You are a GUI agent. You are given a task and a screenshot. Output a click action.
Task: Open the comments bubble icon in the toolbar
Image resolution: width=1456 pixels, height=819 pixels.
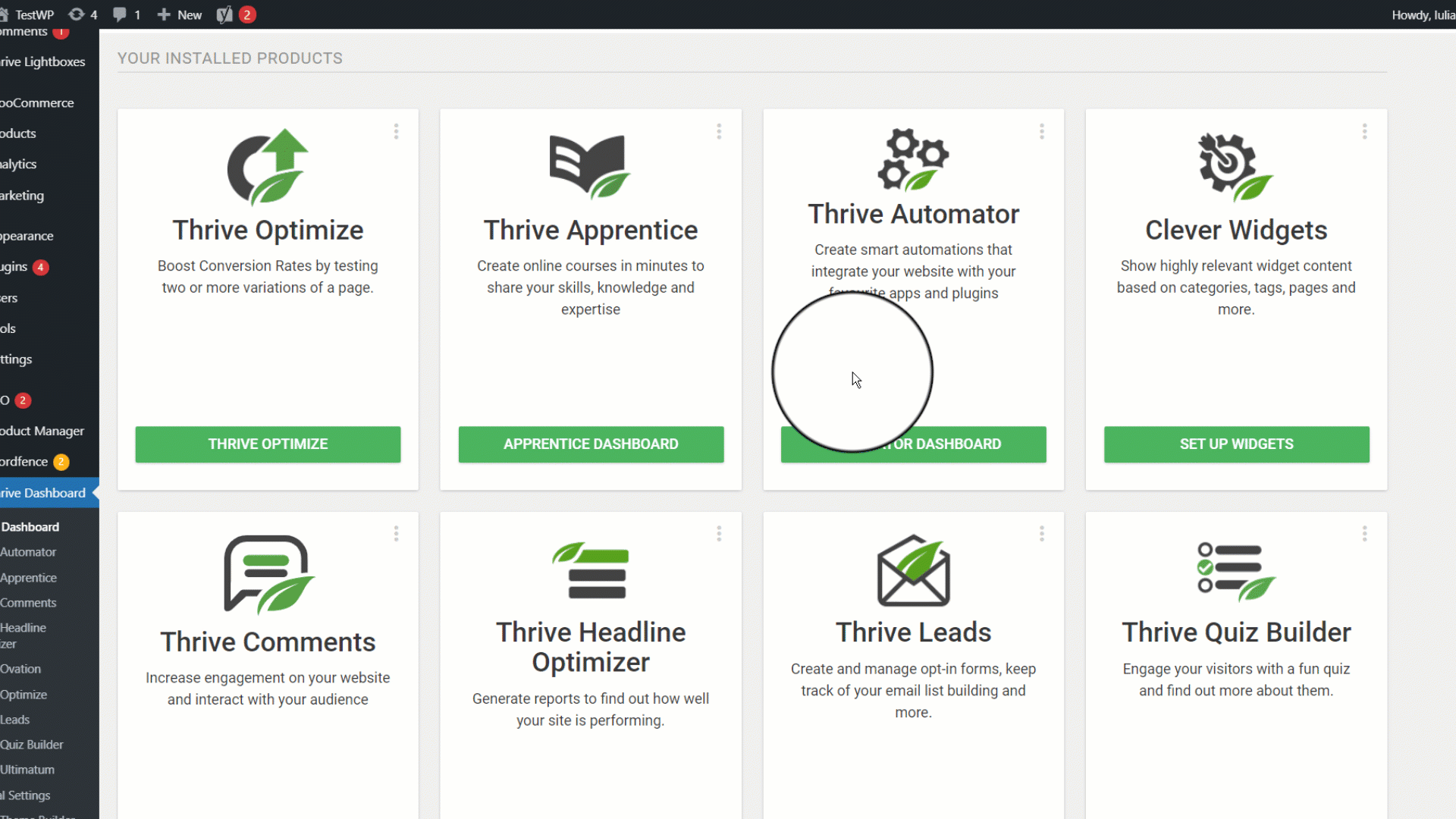[x=119, y=14]
